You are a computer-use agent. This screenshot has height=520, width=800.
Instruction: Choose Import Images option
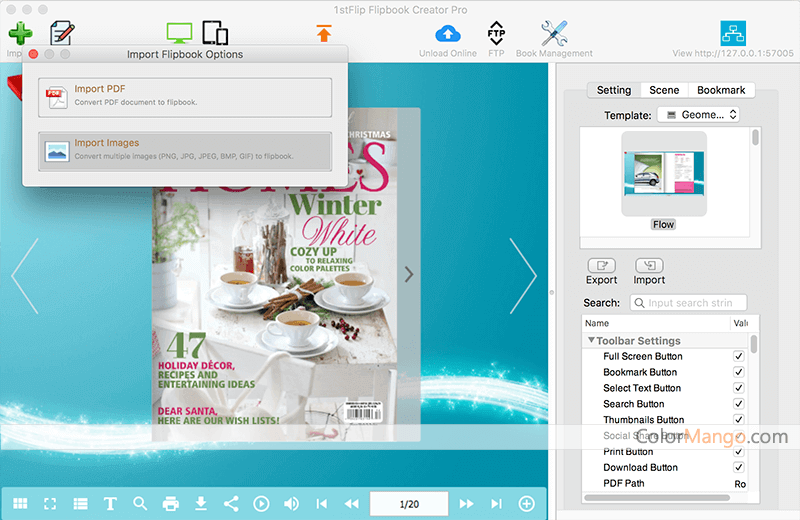point(185,152)
